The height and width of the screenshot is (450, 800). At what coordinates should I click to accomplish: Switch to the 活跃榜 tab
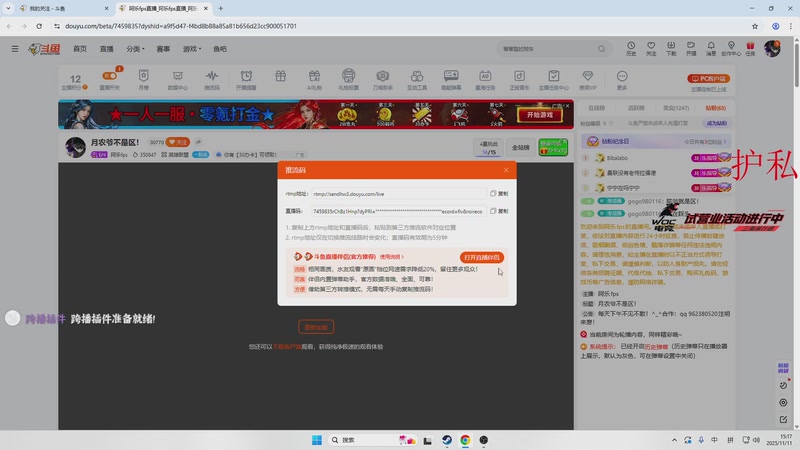coord(636,108)
